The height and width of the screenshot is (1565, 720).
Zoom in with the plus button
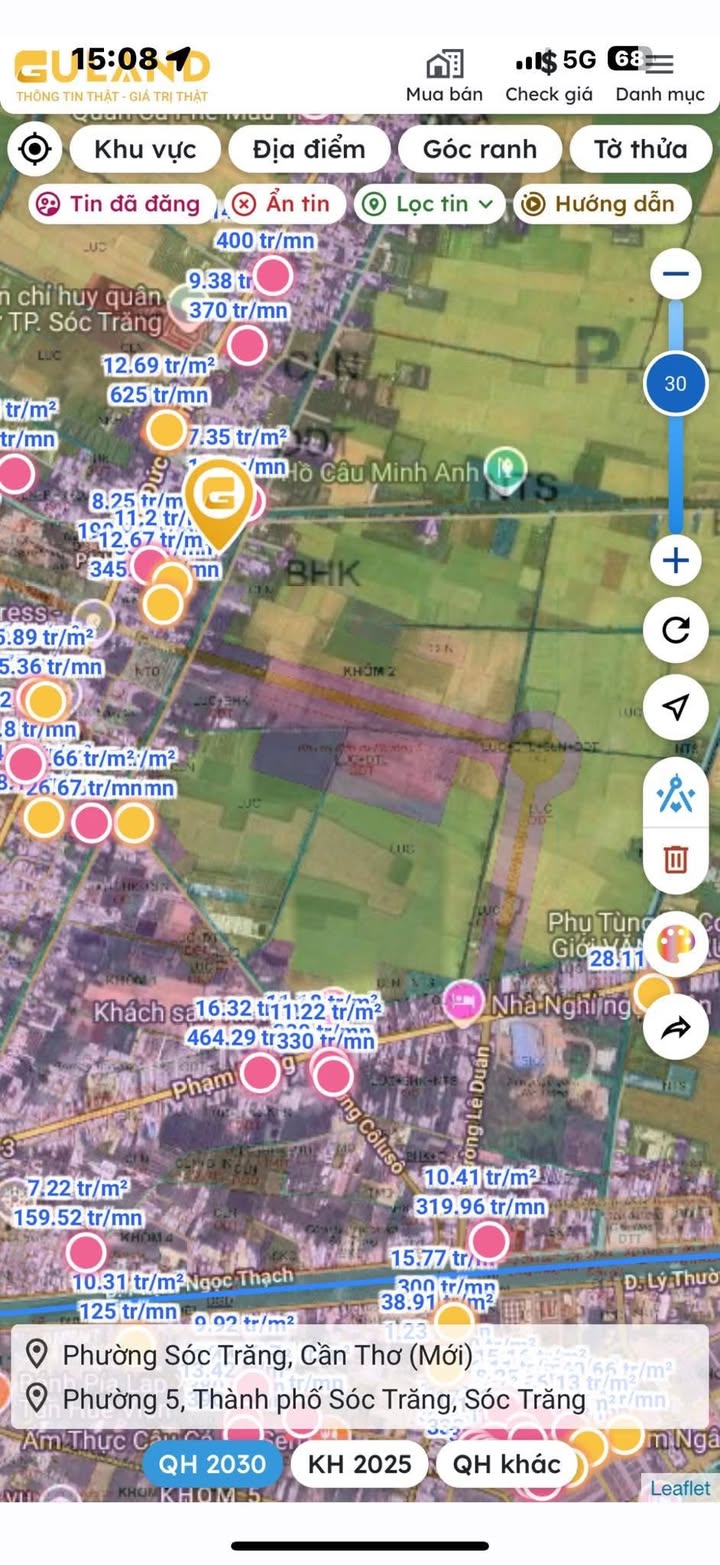676,560
